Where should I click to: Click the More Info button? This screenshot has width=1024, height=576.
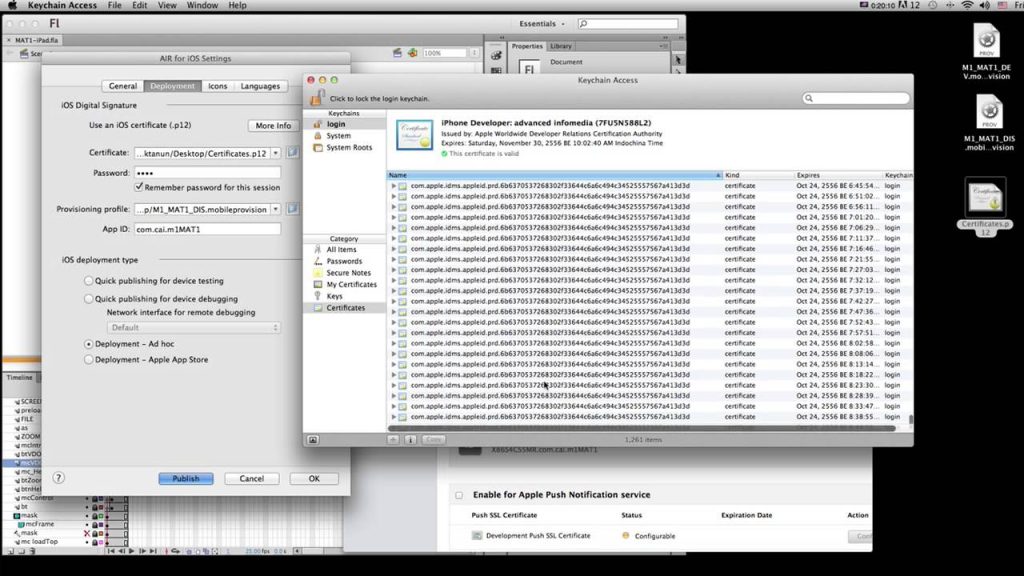273,125
